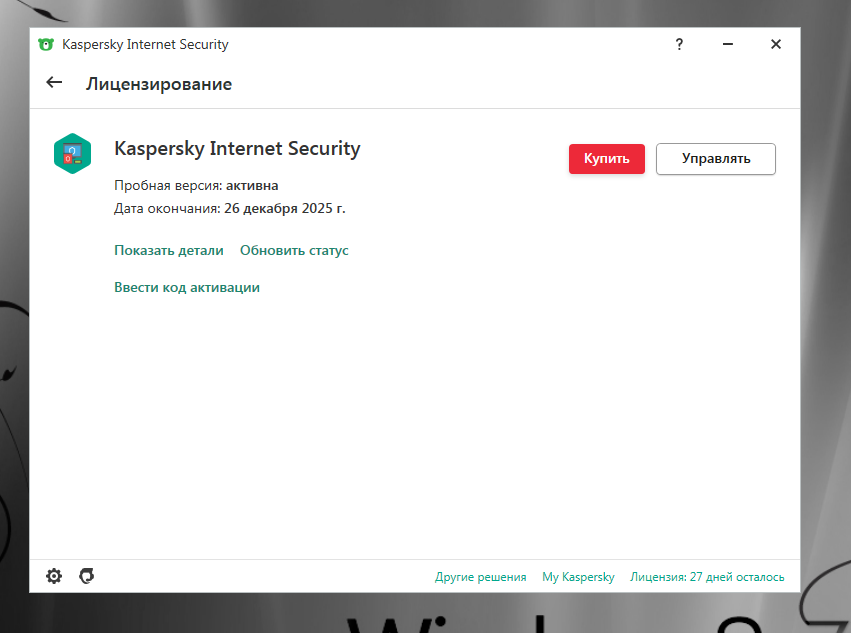
Task: Click the Дата окончания expiration date text
Action: click(x=229, y=208)
